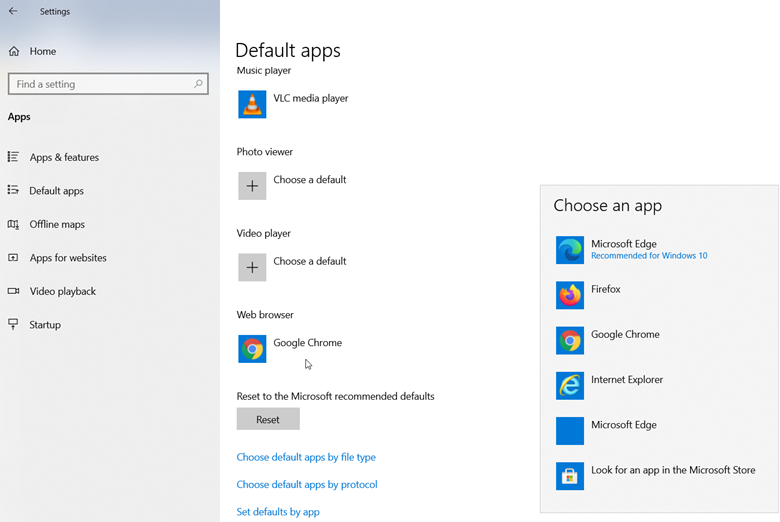780x522 pixels.
Task: Click the VLC media player cone icon
Action: 252,104
